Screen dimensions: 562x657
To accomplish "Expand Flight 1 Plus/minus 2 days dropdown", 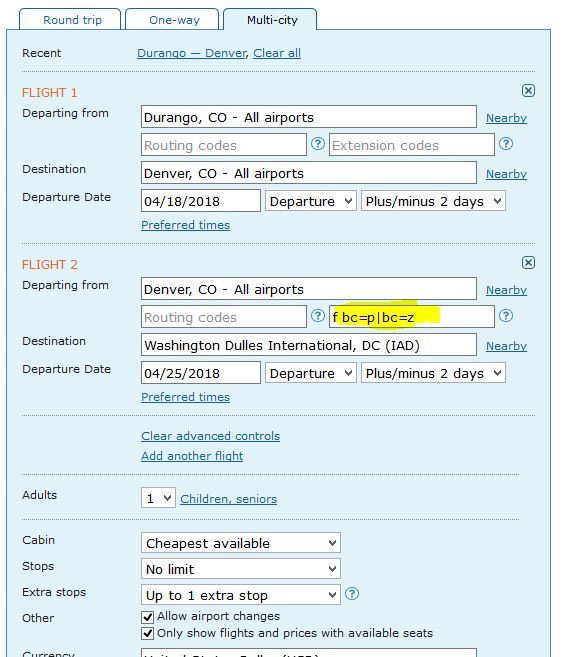I will click(433, 201).
